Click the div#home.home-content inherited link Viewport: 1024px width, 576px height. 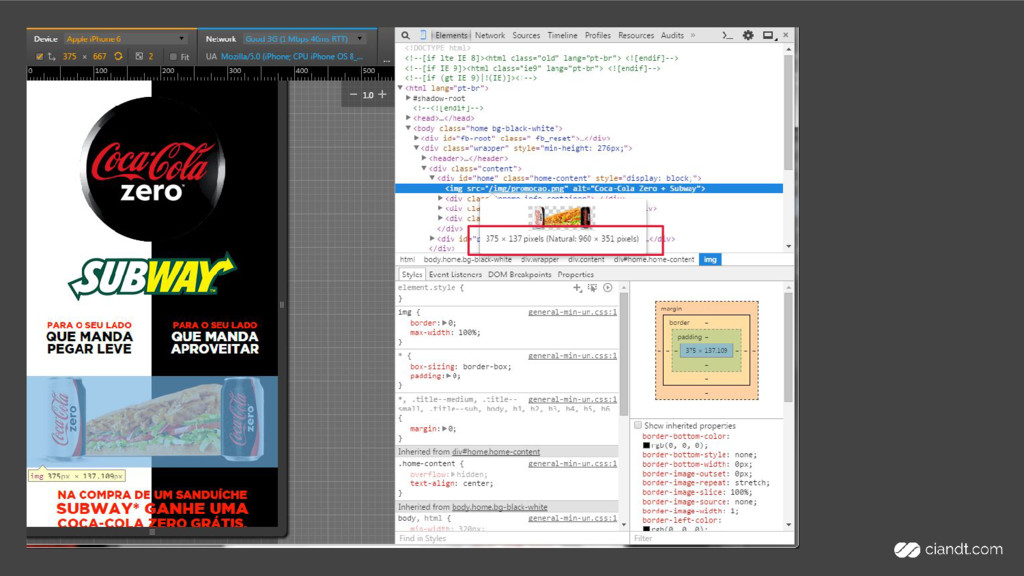point(496,452)
